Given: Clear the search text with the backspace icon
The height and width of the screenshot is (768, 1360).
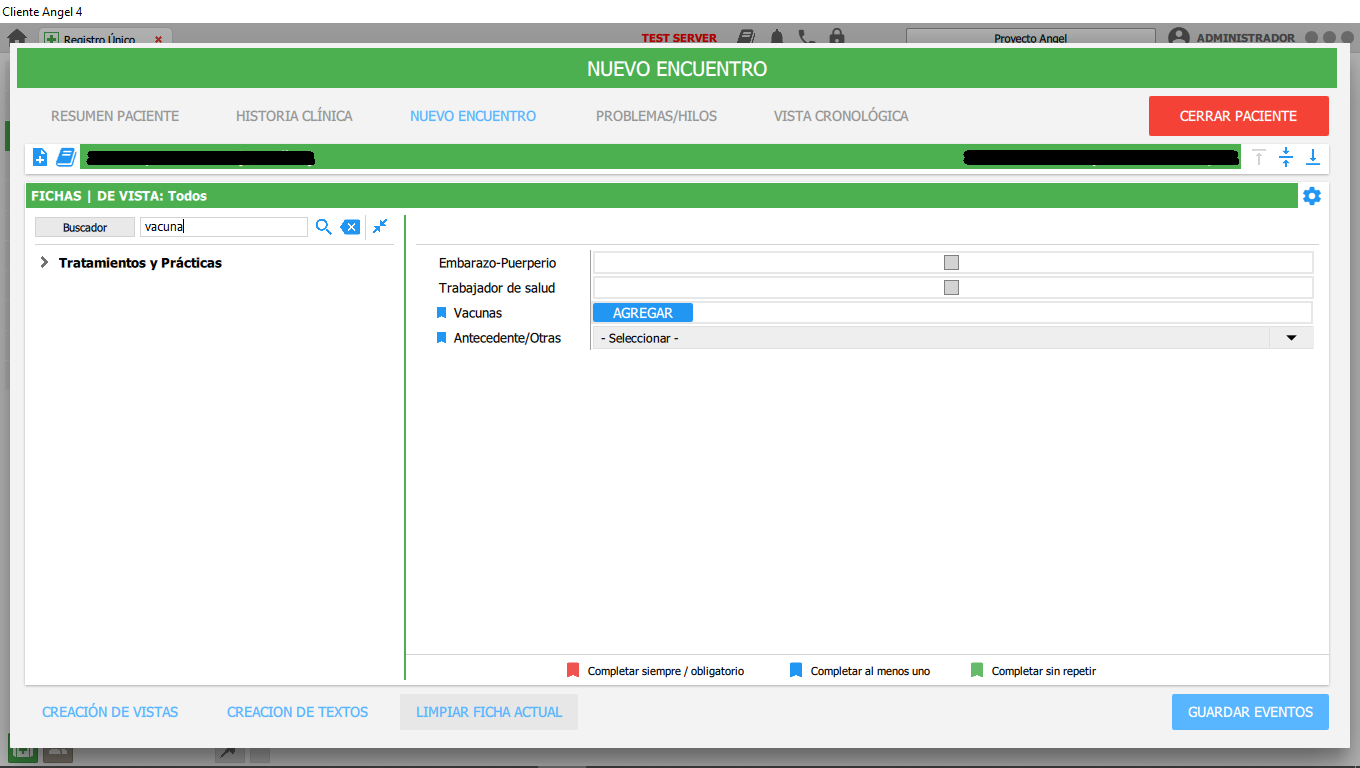Looking at the screenshot, I should (350, 227).
